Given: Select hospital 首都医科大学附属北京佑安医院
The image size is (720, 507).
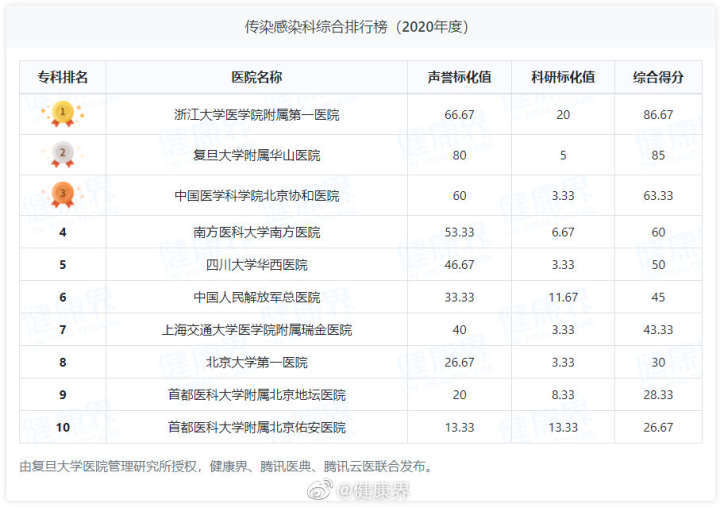Looking at the screenshot, I should click(x=257, y=428).
